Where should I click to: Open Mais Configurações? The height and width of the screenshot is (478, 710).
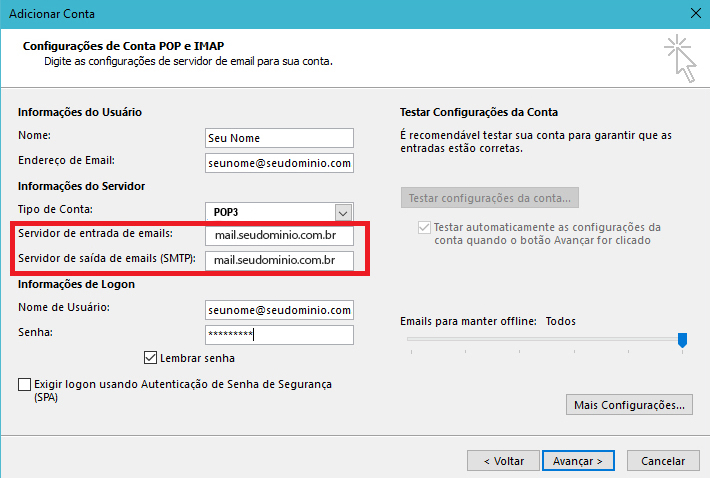click(628, 405)
